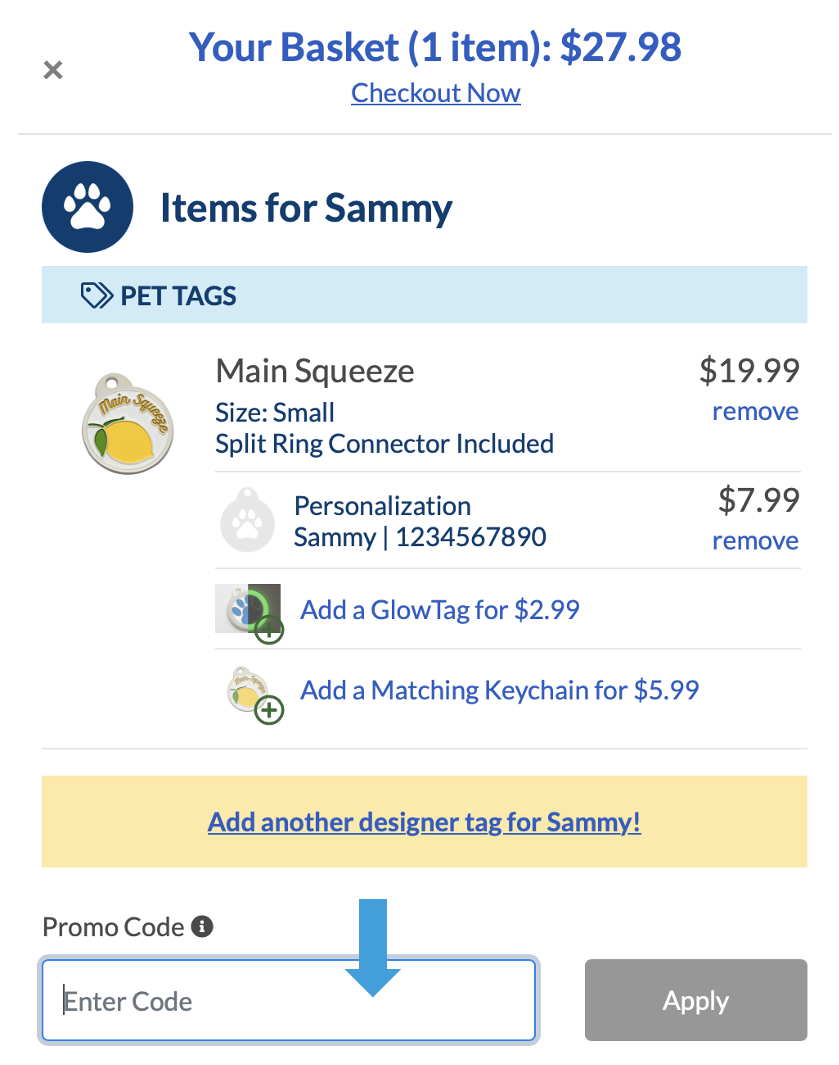Click the Personalization paw tag icon

[x=247, y=520]
